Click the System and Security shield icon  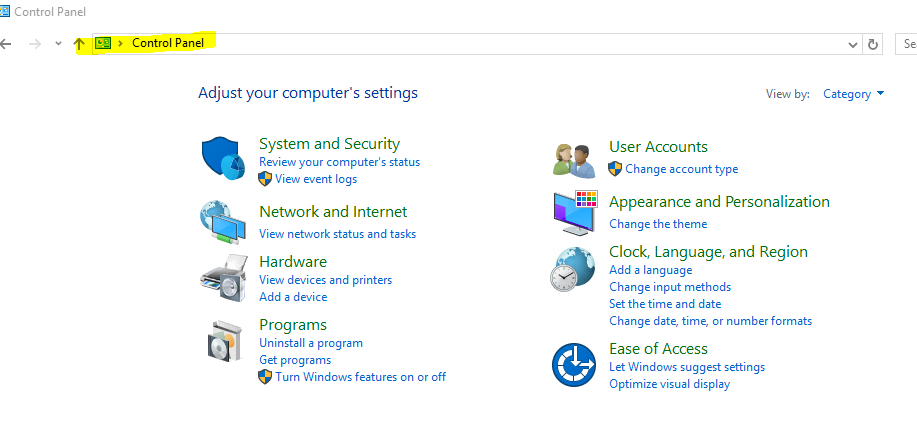[223, 160]
